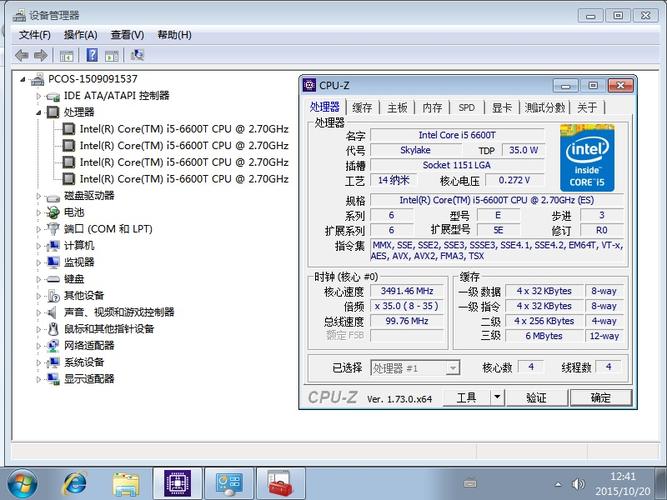Switch to the 主板 tab in CPU-Z
The height and width of the screenshot is (500, 667).
point(397,108)
